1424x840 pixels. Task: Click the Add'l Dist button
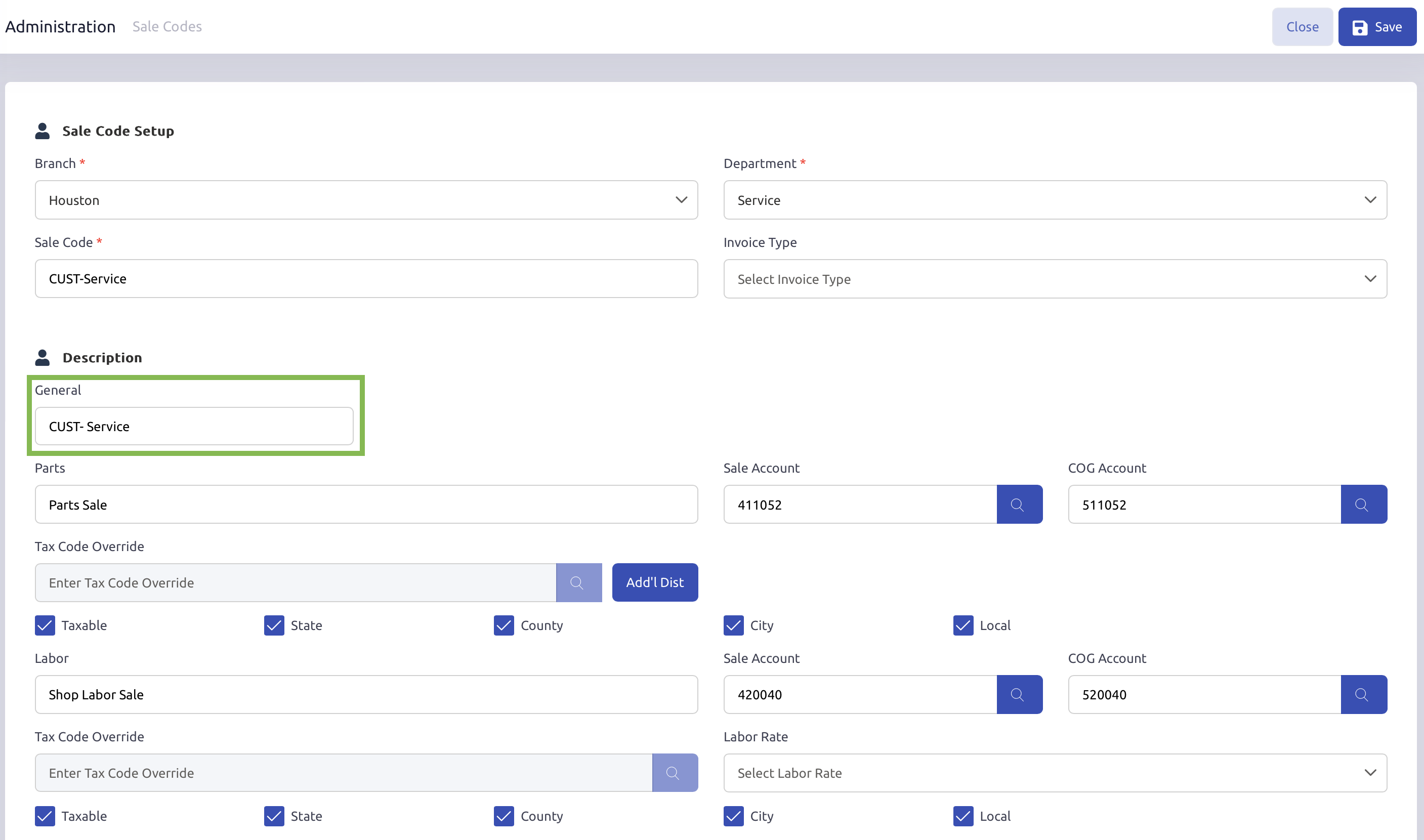click(x=654, y=582)
